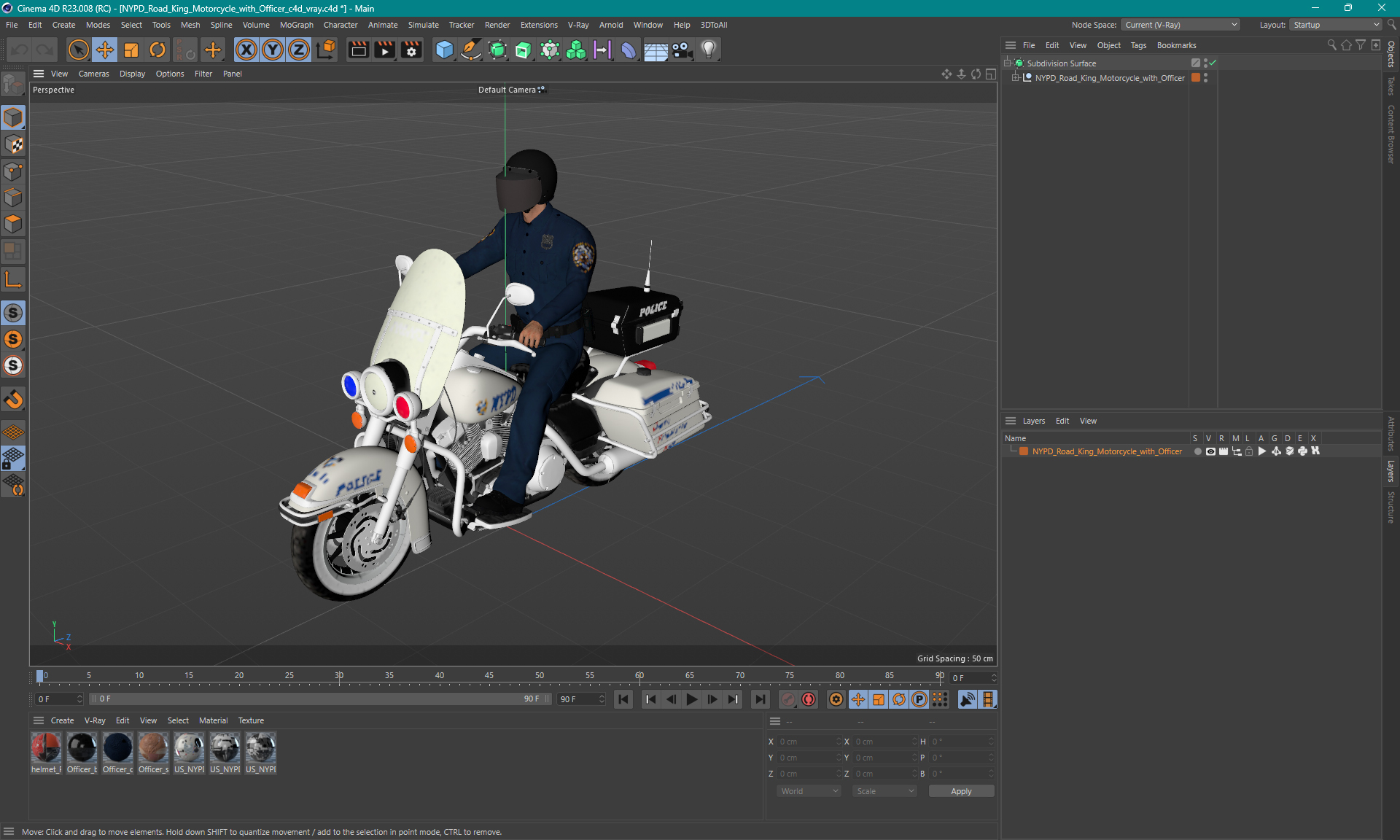
Task: Toggle Subdivision Surface visibility dots
Action: 1205,63
